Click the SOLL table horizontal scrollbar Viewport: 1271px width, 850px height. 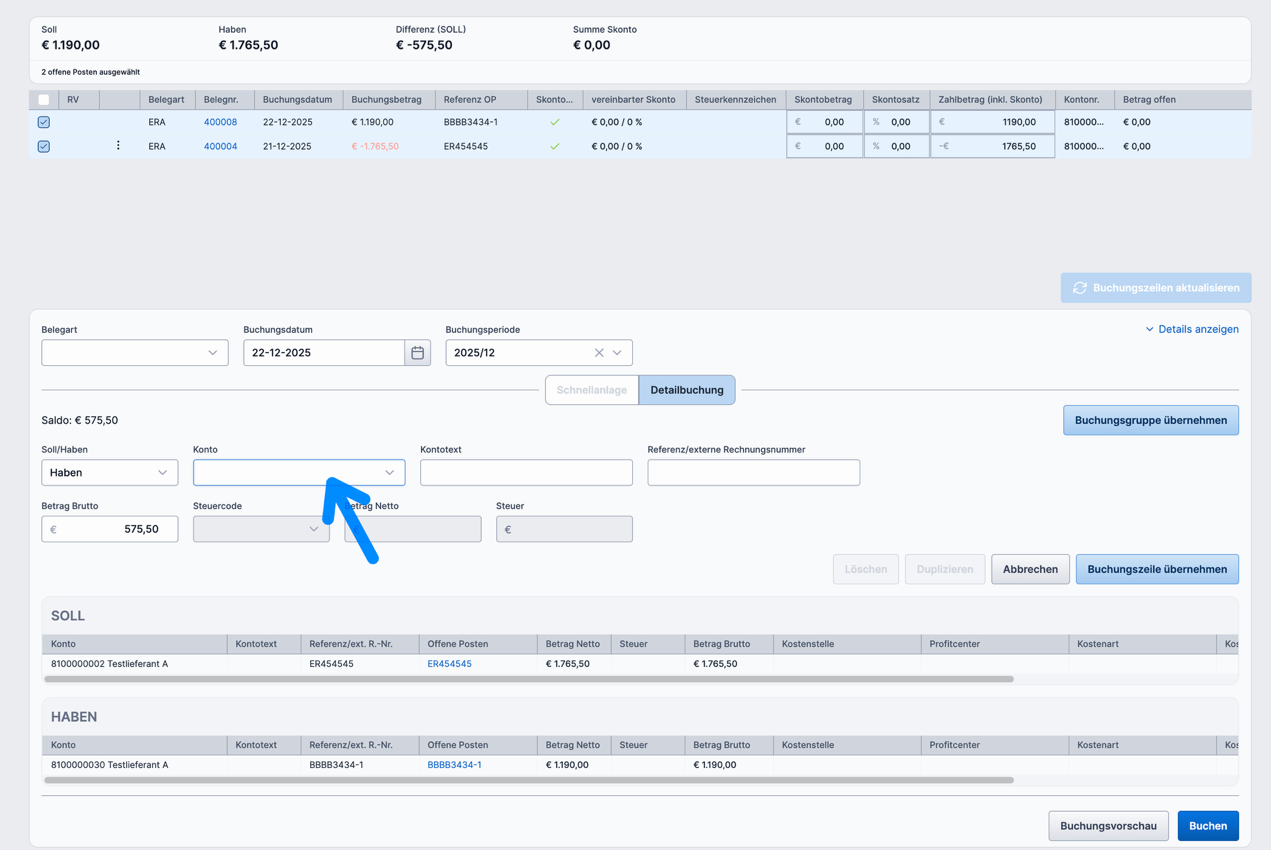(x=529, y=679)
